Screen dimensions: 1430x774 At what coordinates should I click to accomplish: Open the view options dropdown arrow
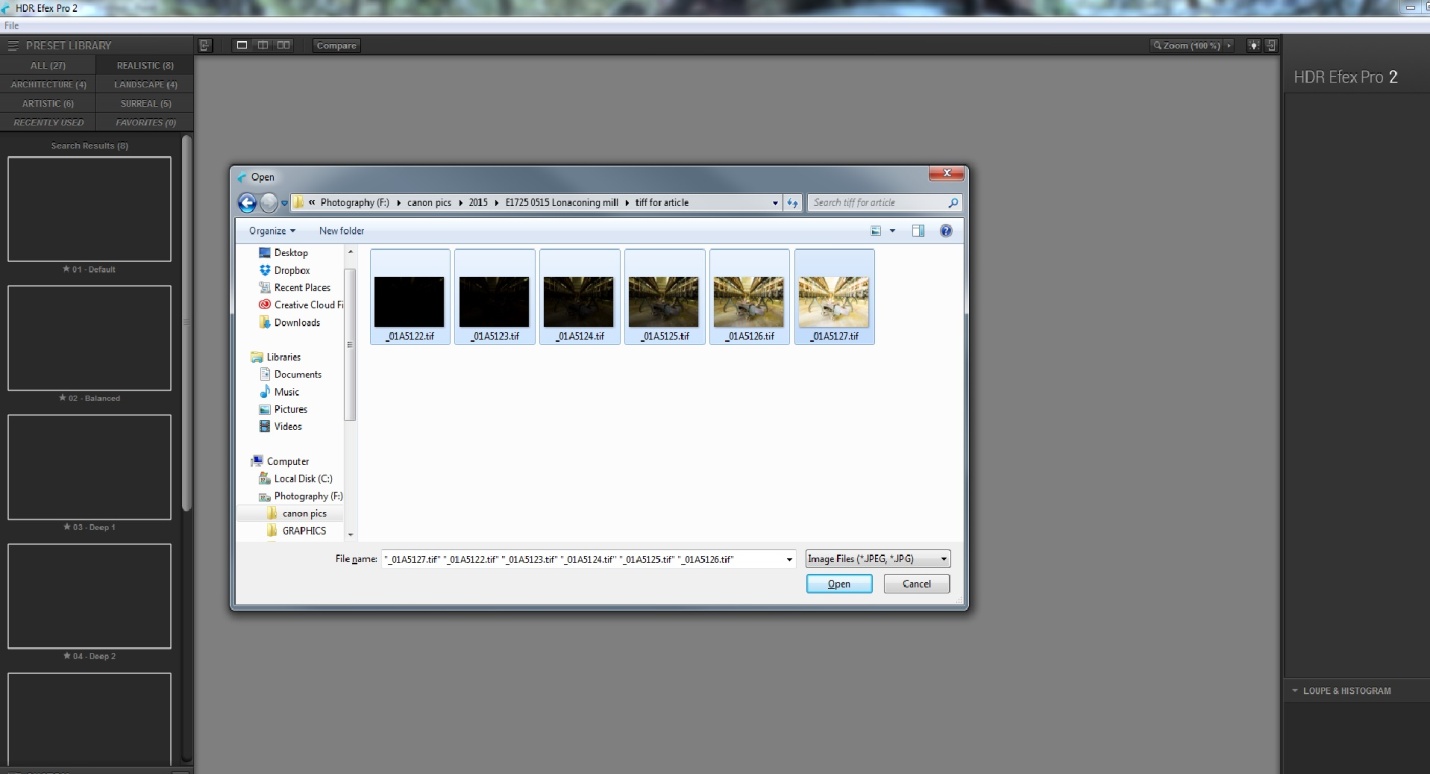coord(892,231)
